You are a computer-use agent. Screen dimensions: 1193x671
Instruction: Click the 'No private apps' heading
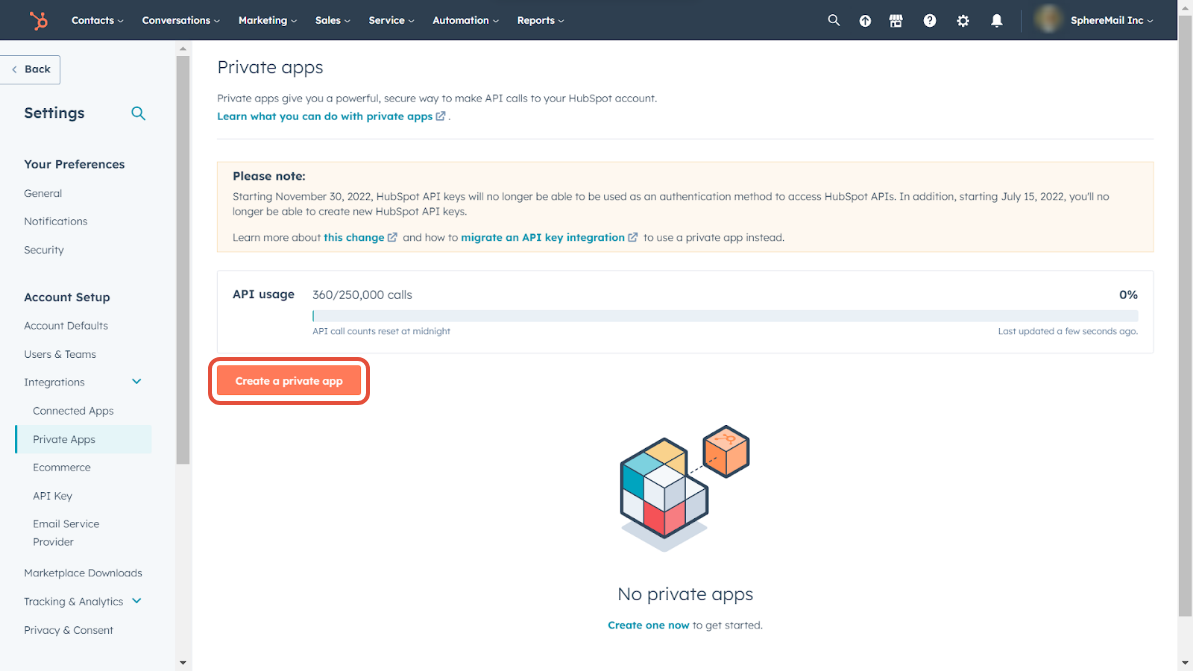(685, 594)
